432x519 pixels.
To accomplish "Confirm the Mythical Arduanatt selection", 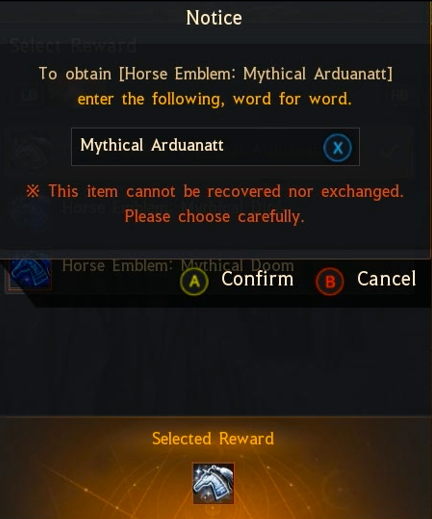I will pyautogui.click(x=257, y=279).
